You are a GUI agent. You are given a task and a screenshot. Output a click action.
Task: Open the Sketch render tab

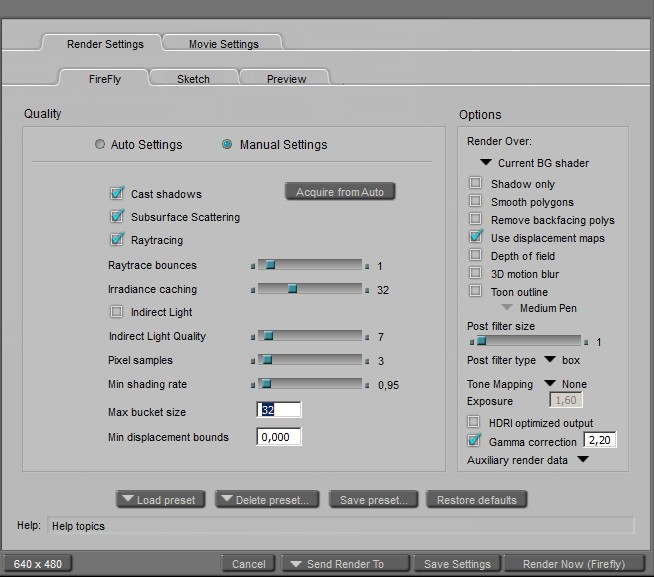[x=193, y=79]
